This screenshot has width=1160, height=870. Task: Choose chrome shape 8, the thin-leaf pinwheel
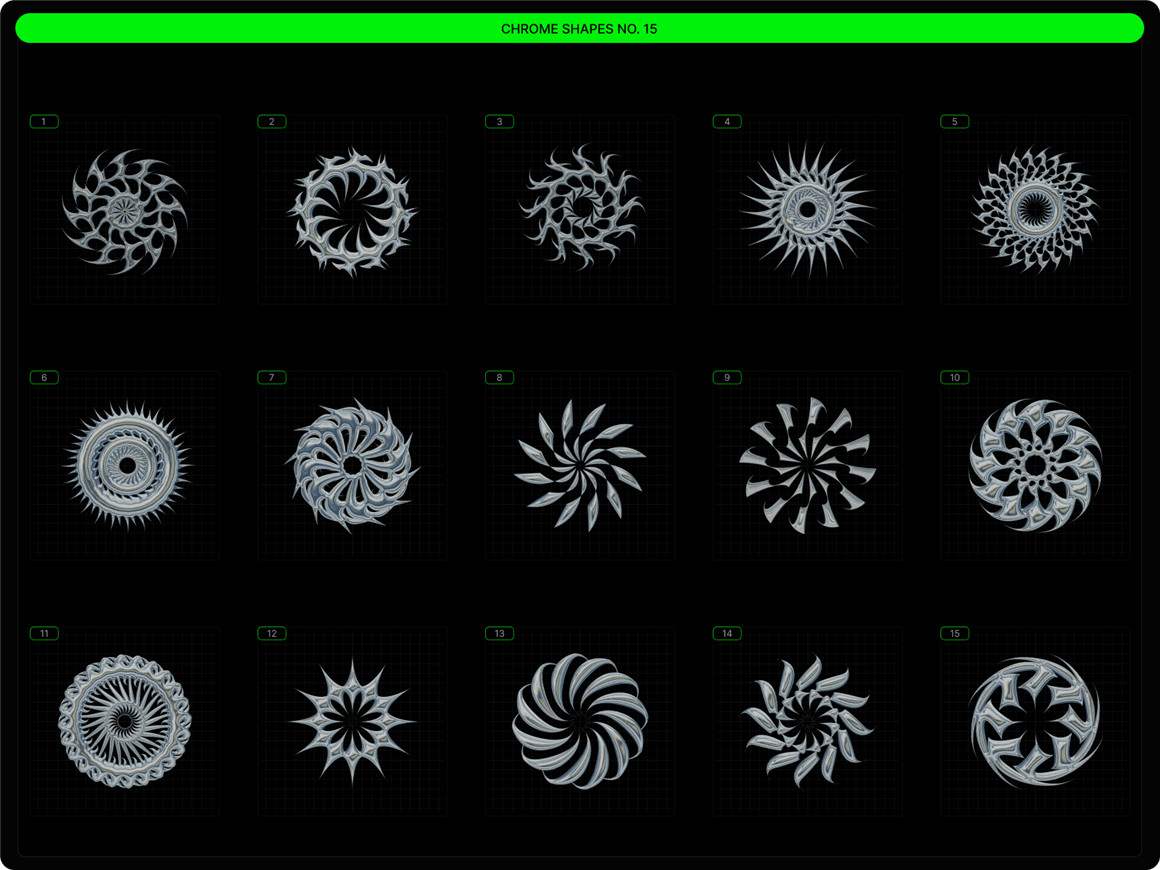pyautogui.click(x=580, y=466)
